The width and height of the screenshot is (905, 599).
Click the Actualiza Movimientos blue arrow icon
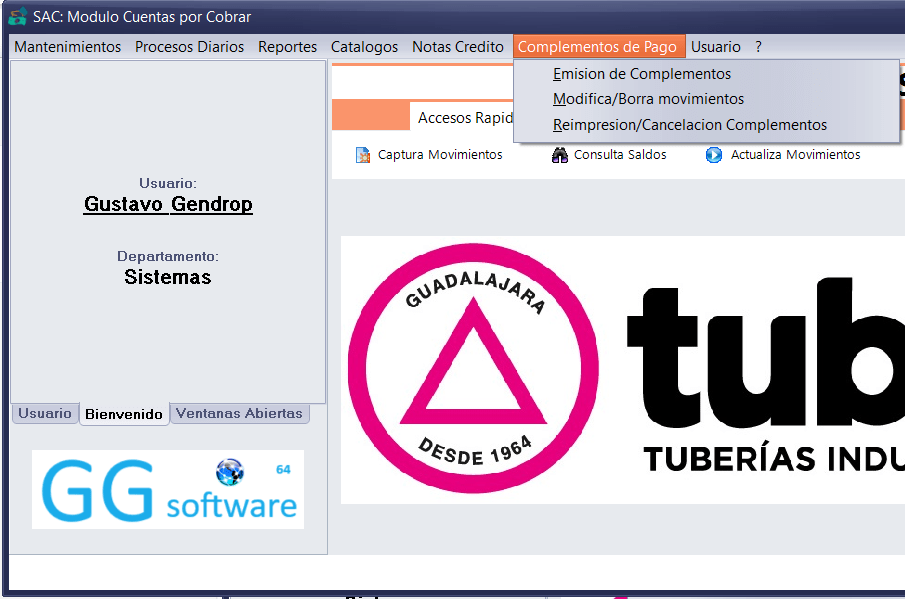(x=714, y=155)
